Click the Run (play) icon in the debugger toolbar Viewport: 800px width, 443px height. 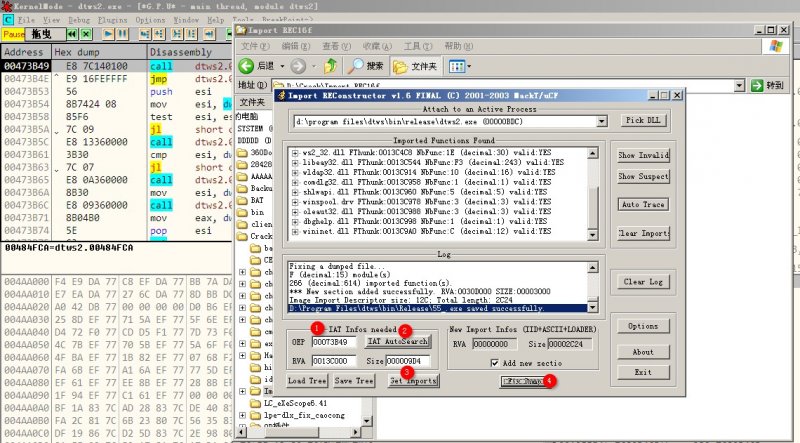[108, 34]
